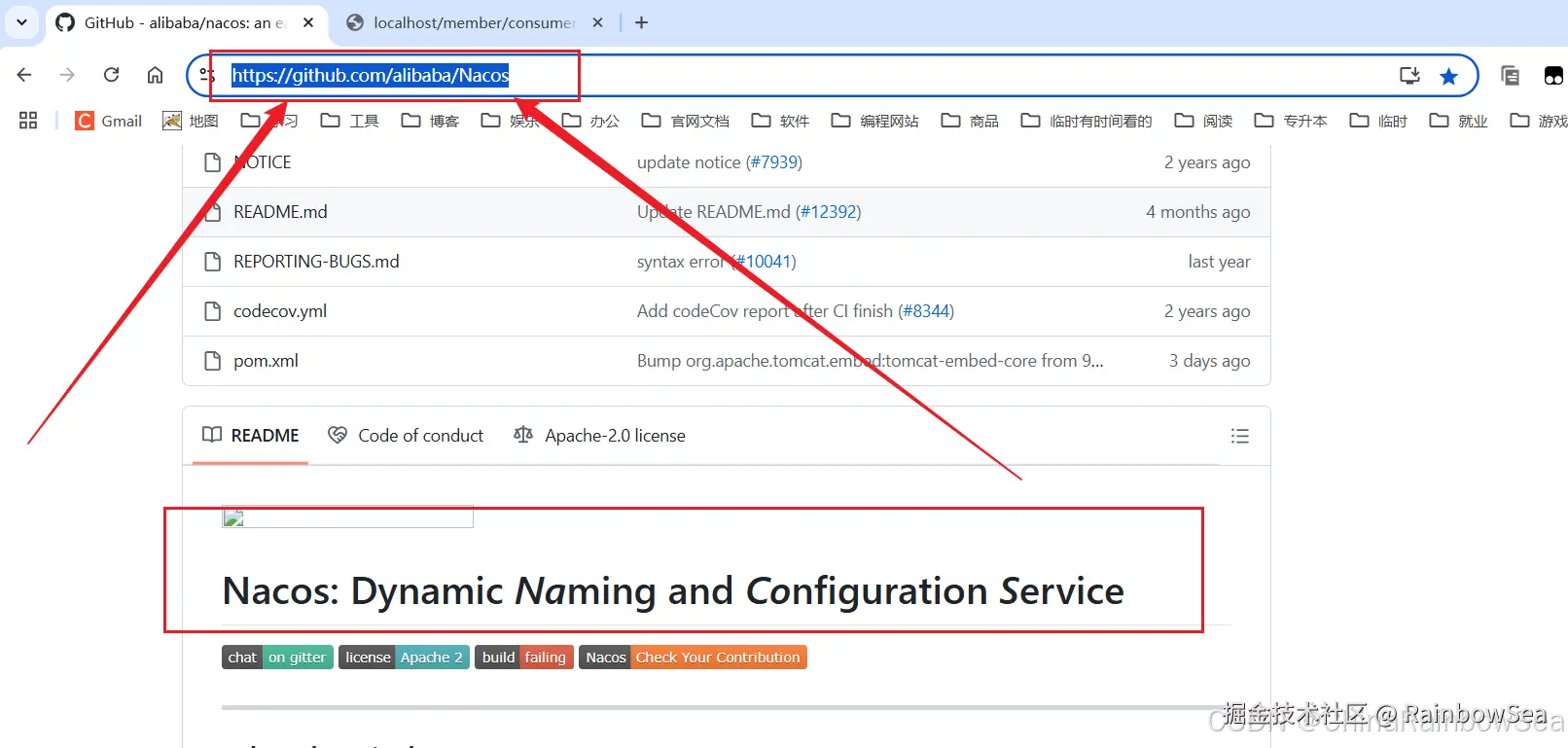Click the 'last year' timestamp of REPORTING-BUGS.md
Image resolution: width=1568 pixels, height=748 pixels.
pyautogui.click(x=1219, y=262)
